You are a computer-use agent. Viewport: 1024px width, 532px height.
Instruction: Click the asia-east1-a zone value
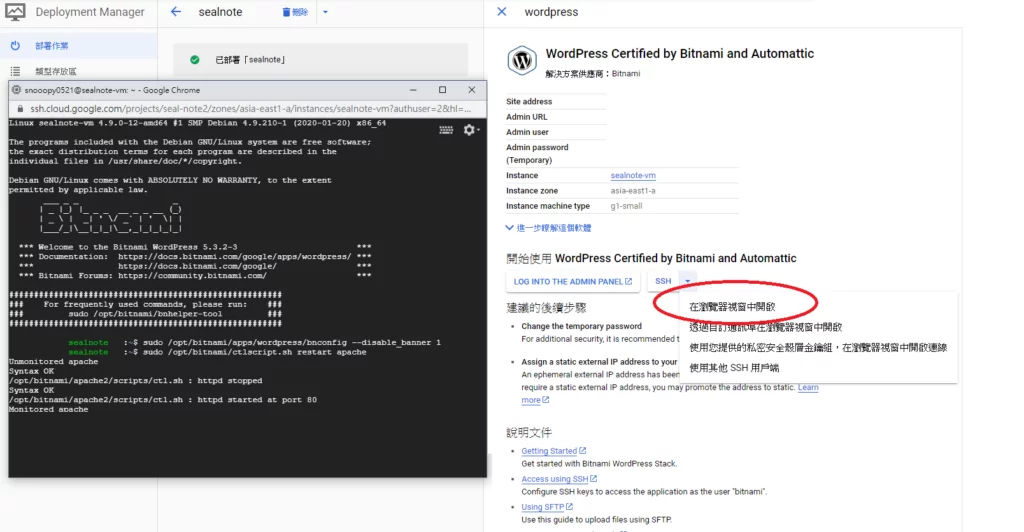coord(633,191)
